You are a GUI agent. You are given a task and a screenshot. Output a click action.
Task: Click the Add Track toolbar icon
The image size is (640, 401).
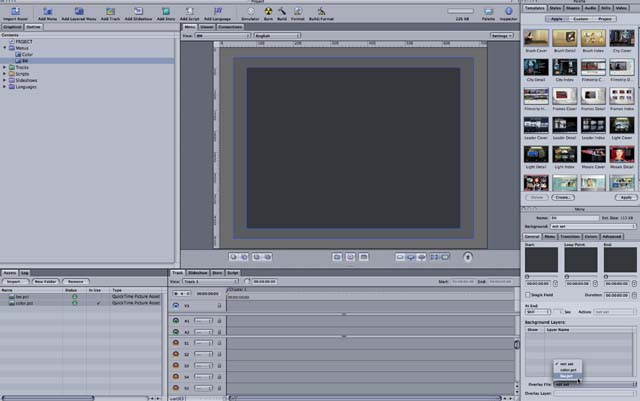pos(110,11)
